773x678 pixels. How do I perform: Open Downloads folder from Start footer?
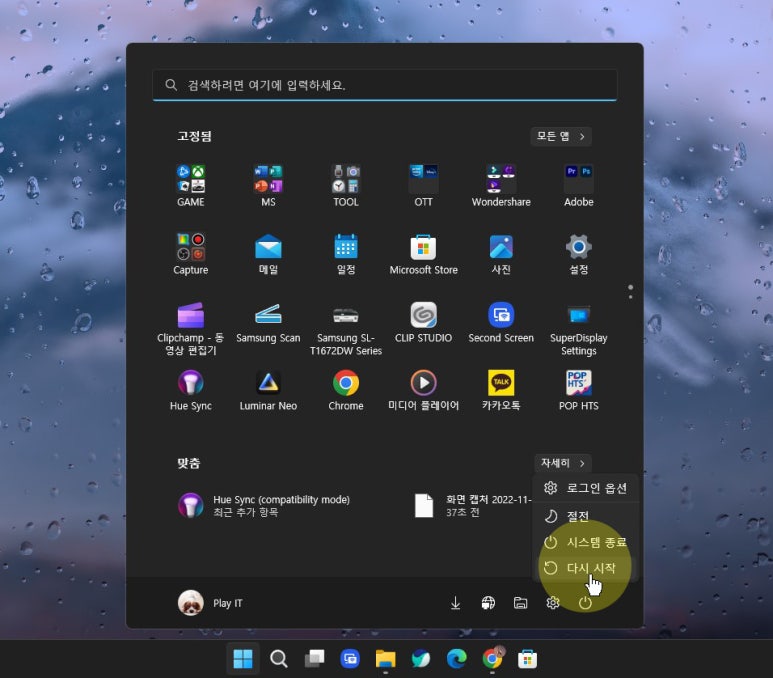point(456,603)
